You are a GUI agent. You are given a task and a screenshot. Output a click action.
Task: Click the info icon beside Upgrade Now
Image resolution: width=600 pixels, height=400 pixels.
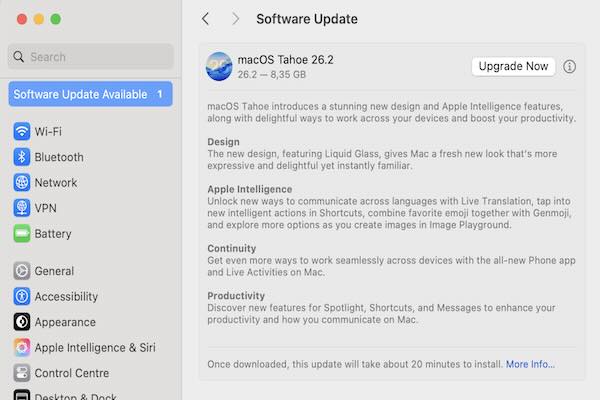point(570,67)
